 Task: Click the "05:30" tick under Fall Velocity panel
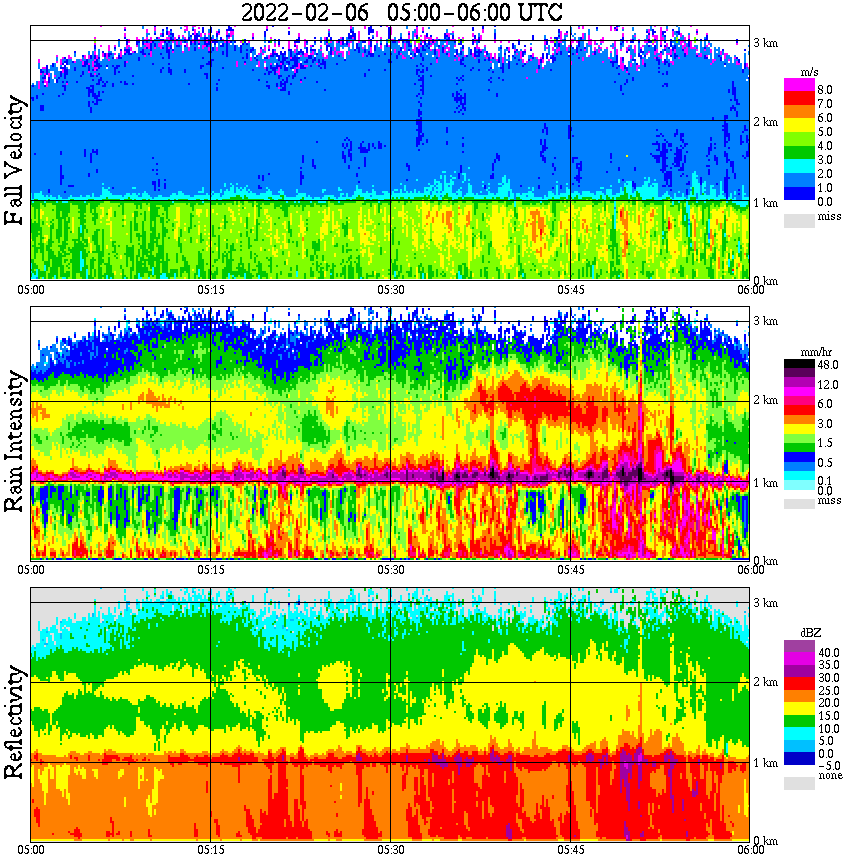[x=391, y=290]
